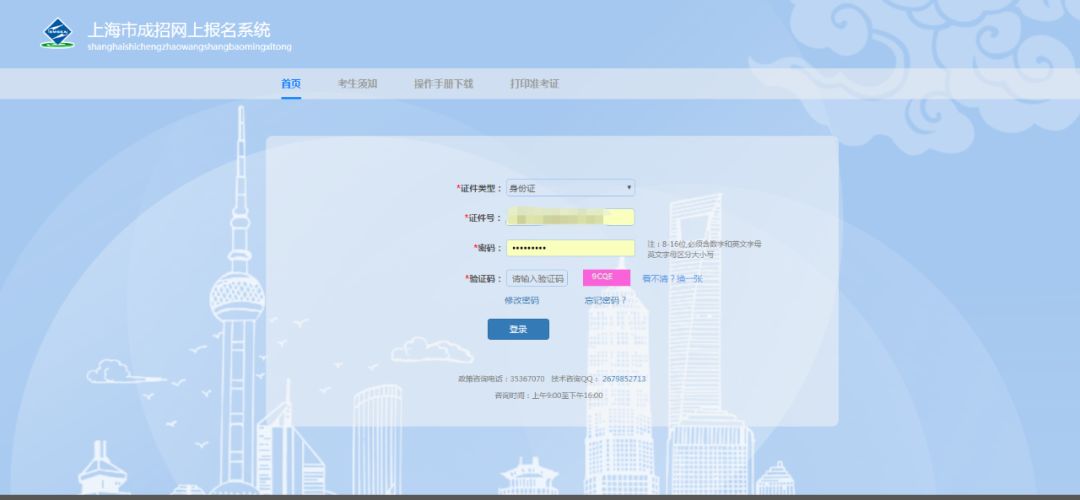
Task: Click the 验证码 captcha input box
Action: click(x=537, y=279)
